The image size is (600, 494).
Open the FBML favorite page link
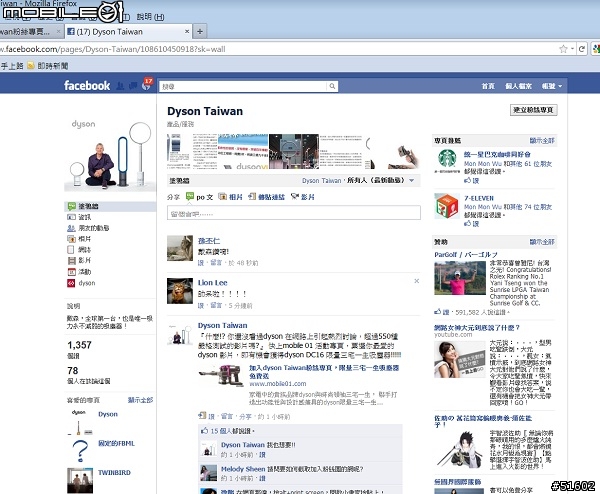(116, 443)
